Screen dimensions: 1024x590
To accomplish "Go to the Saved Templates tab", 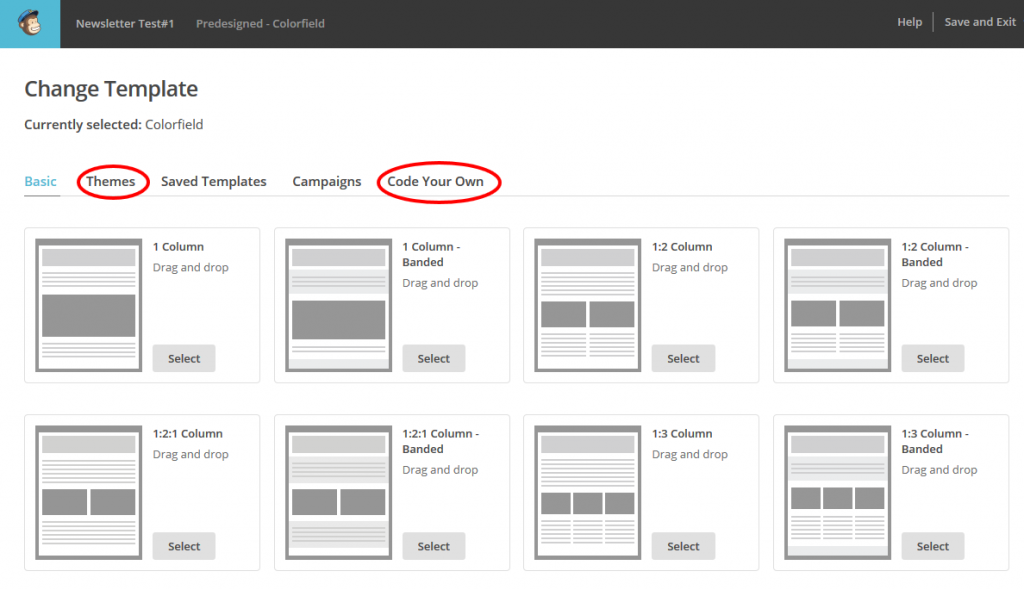I will 214,181.
